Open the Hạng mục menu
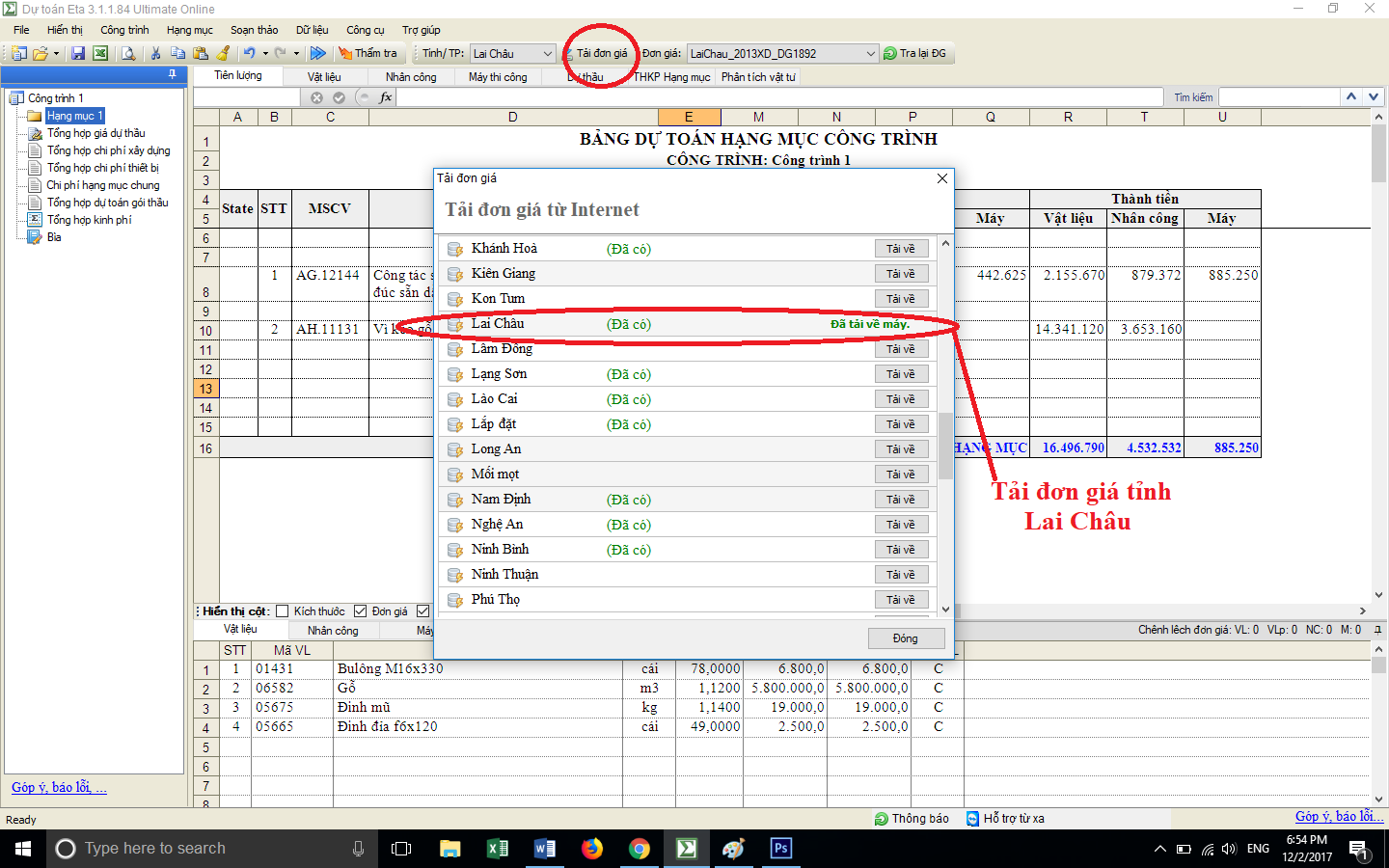The image size is (1389, 868). coord(189,30)
